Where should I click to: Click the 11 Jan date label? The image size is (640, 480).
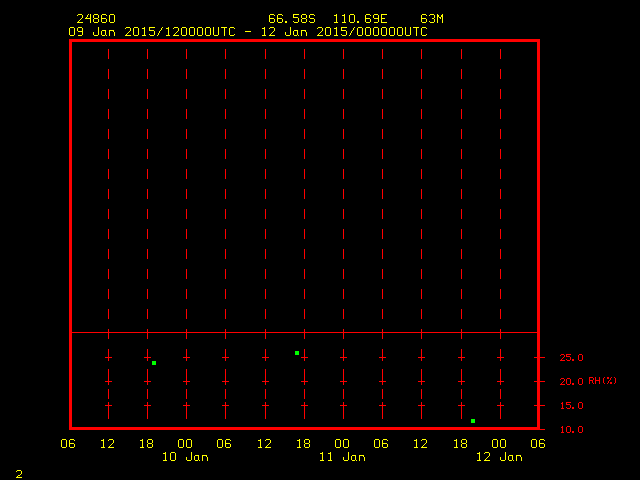coord(342,457)
